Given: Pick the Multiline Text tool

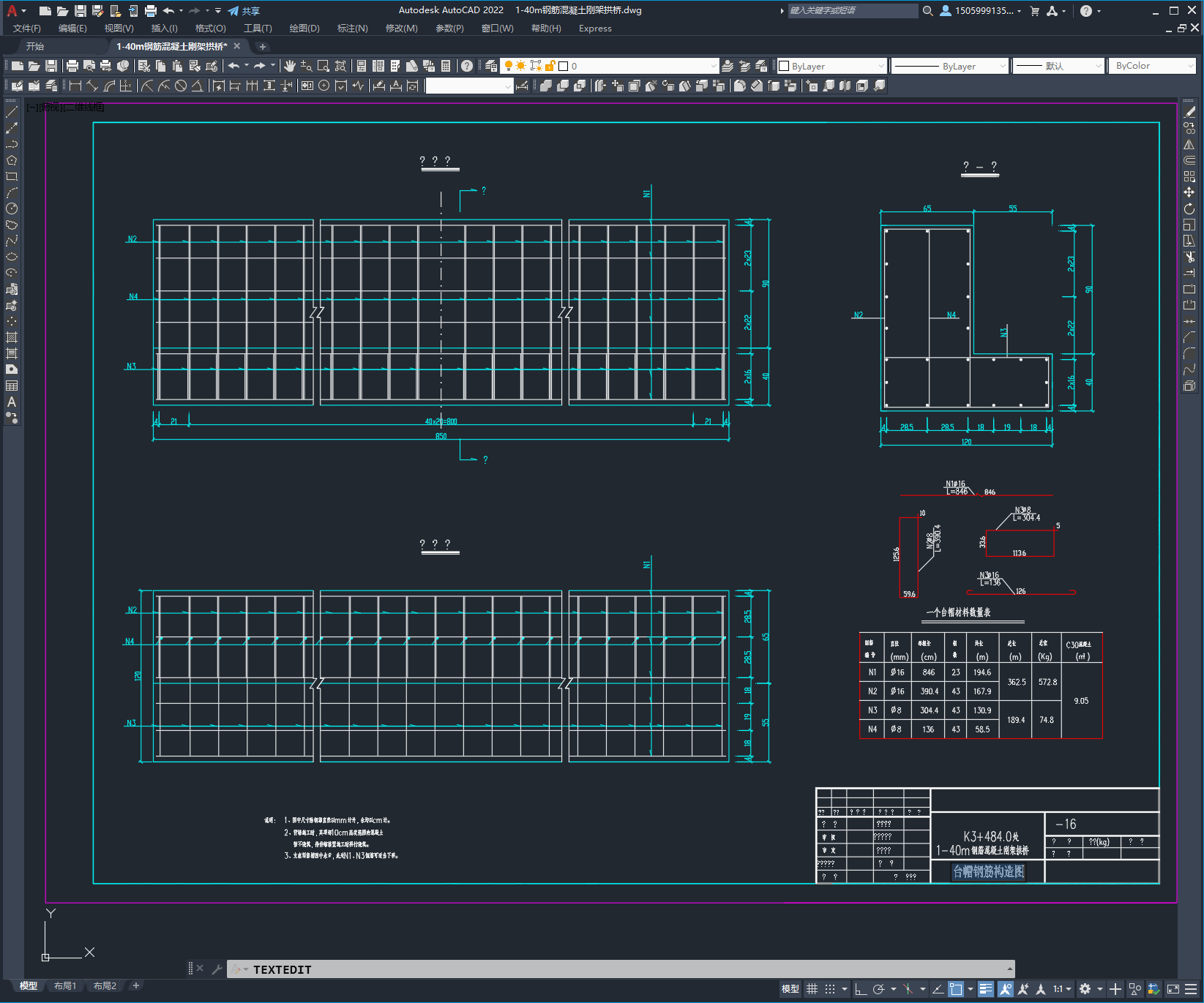Looking at the screenshot, I should click(x=12, y=402).
